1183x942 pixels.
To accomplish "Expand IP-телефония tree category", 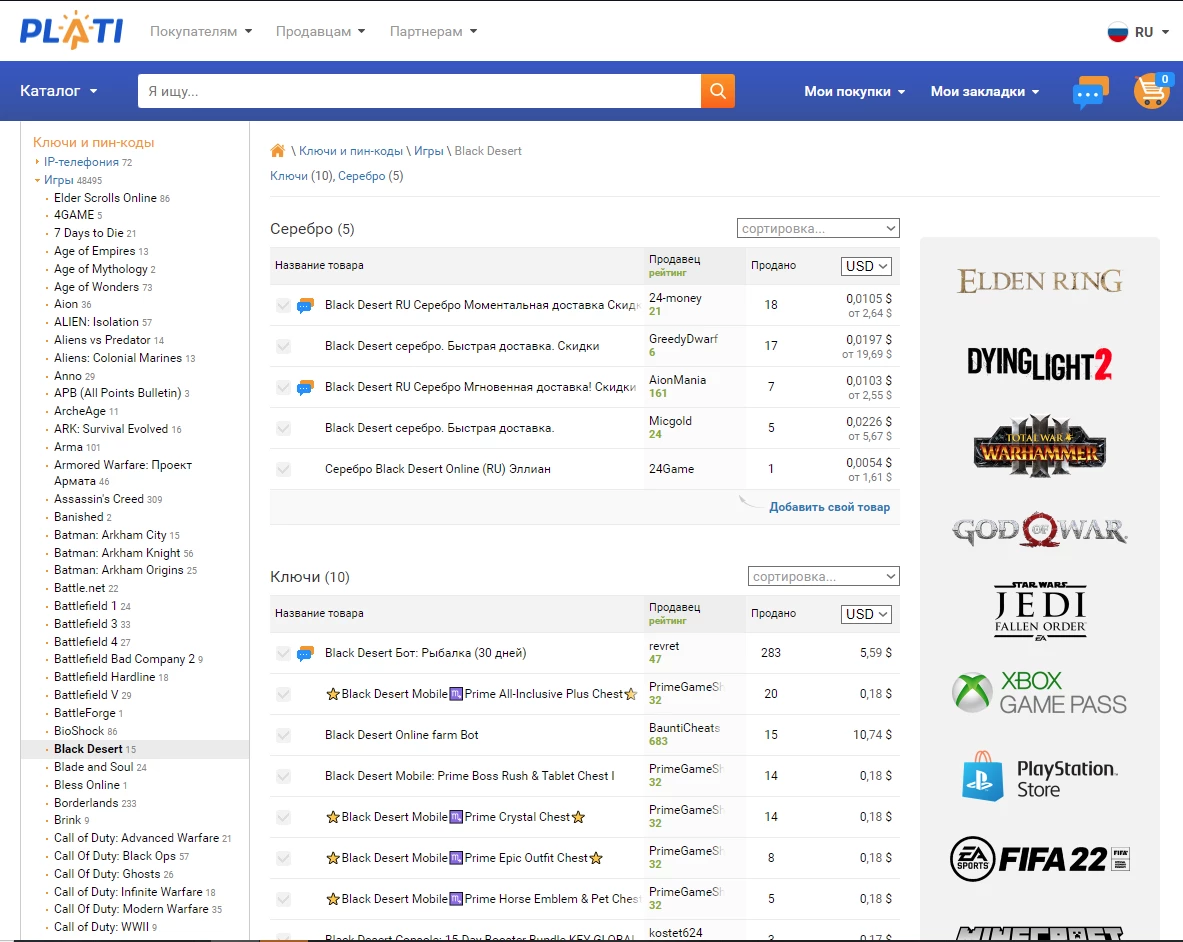I will pyautogui.click(x=37, y=161).
